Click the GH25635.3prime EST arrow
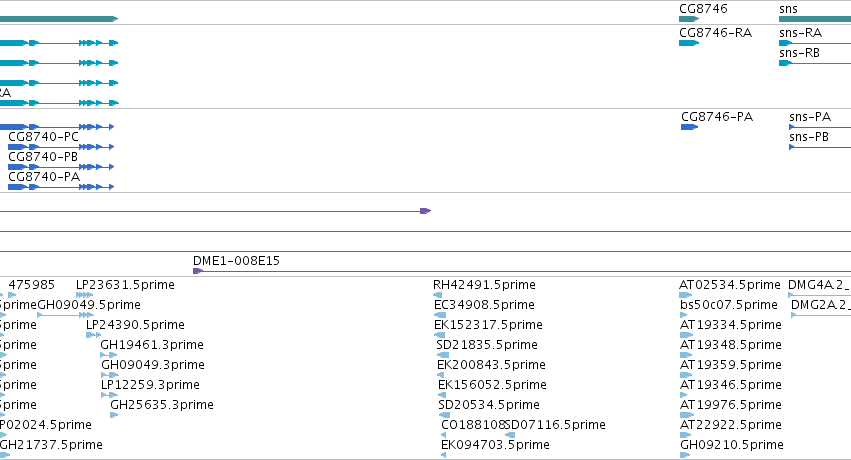This screenshot has height=460, width=851. (114, 415)
